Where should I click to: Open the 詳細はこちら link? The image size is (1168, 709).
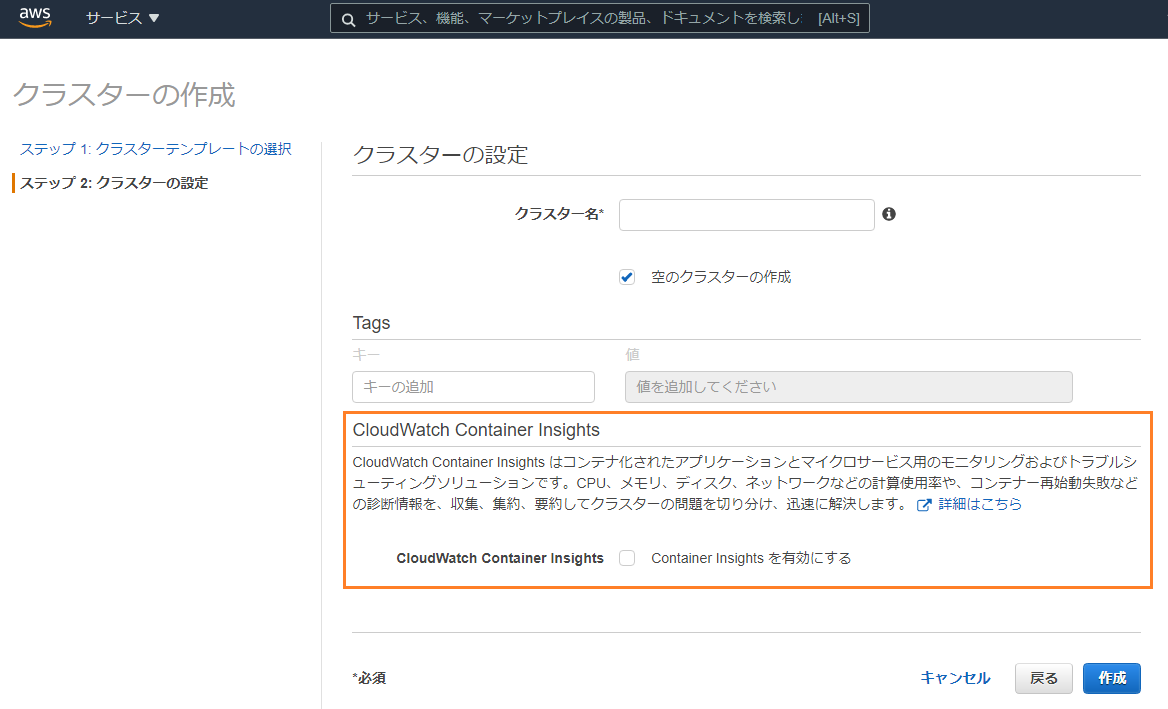pyautogui.click(x=980, y=504)
